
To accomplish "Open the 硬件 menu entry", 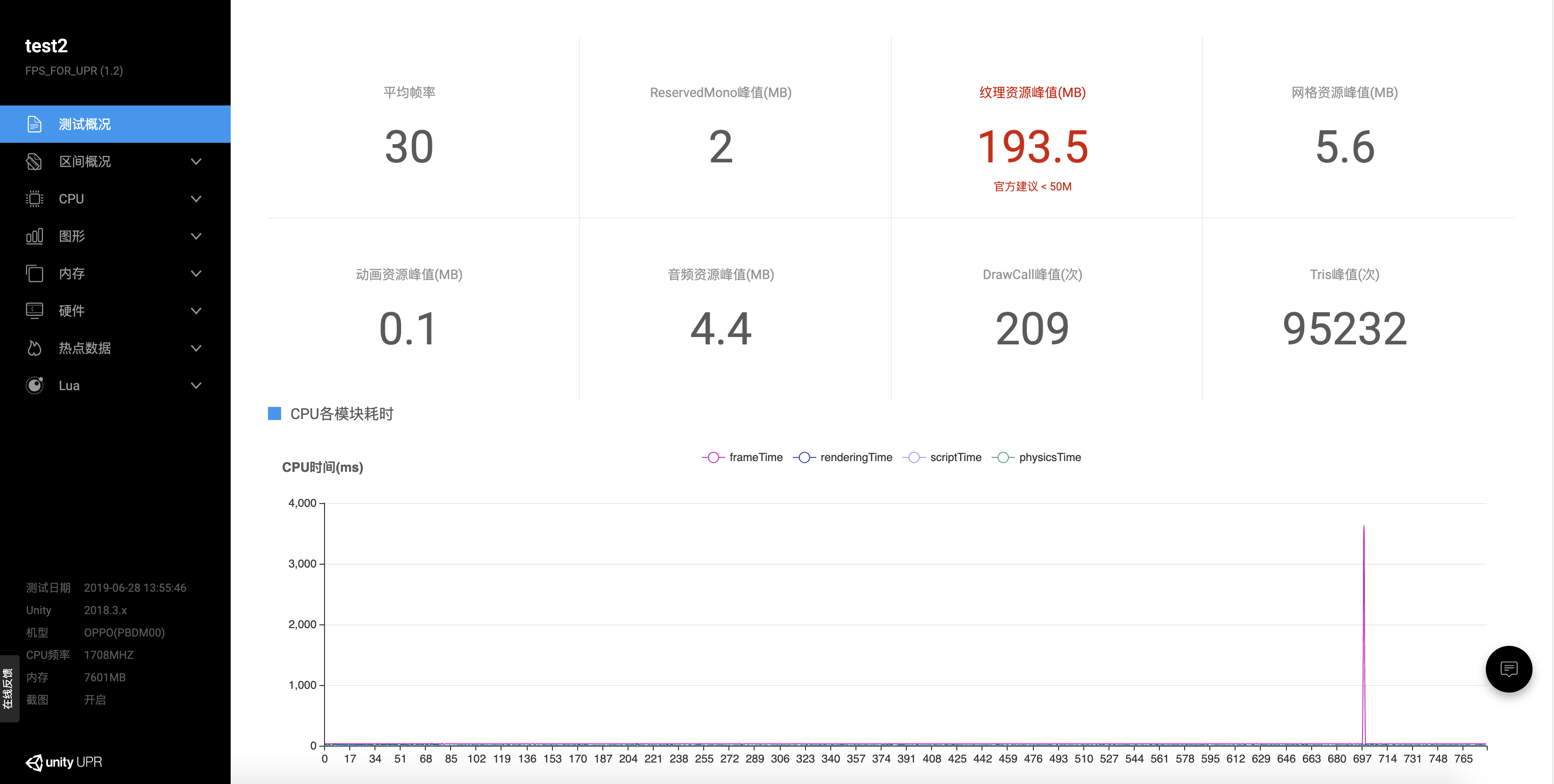I will click(x=72, y=311).
